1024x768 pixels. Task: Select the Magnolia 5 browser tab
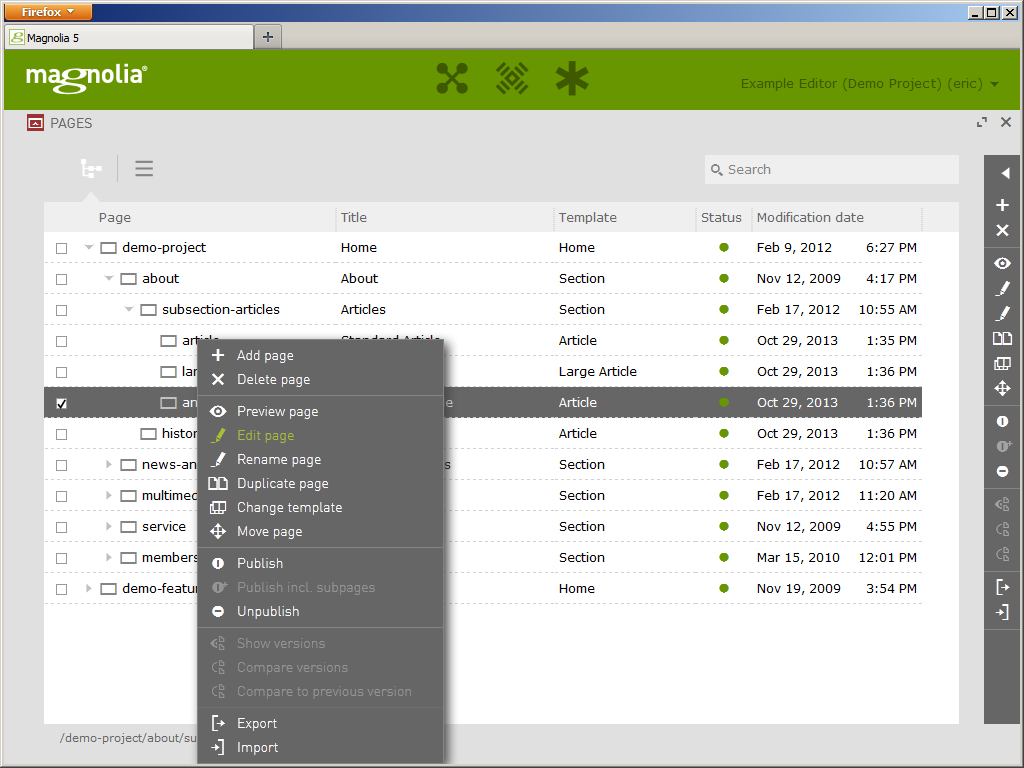pos(129,38)
